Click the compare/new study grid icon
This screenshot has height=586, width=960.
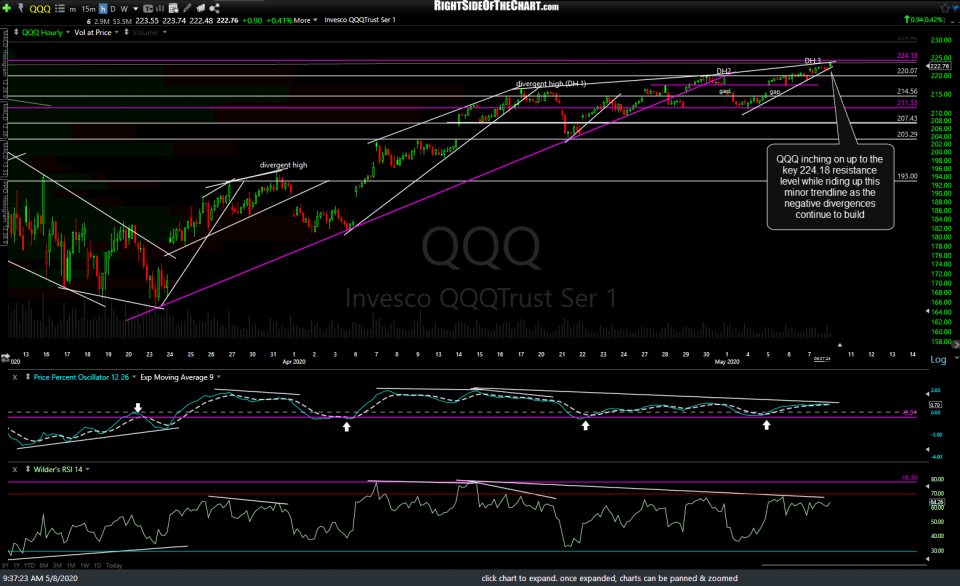pyautogui.click(x=172, y=8)
